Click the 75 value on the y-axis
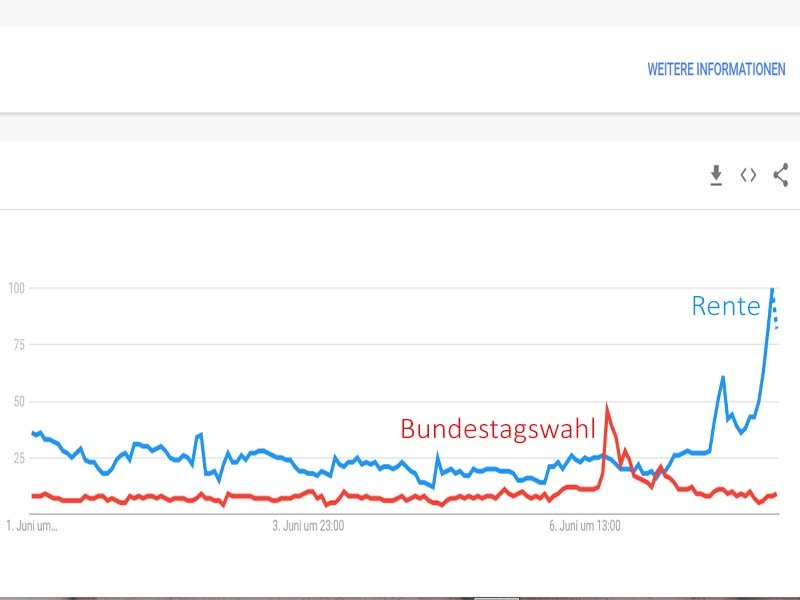800x600 pixels. [18, 345]
